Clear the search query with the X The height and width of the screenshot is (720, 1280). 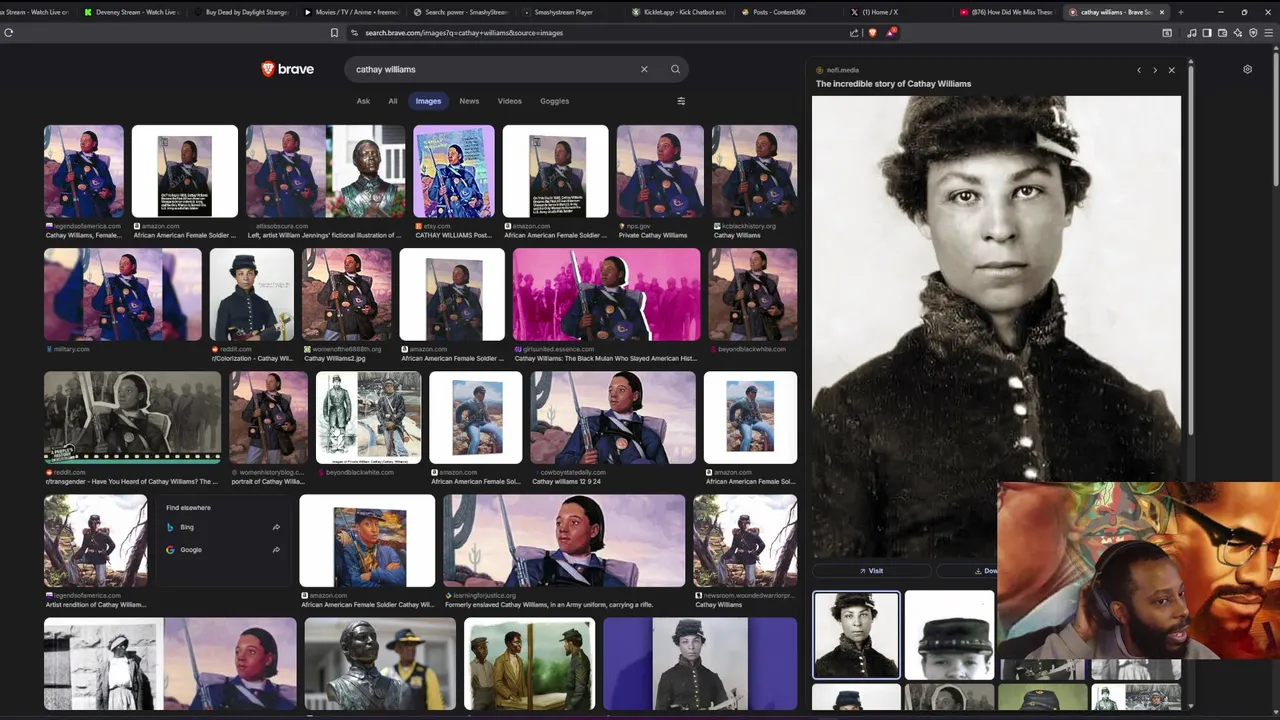(x=644, y=69)
